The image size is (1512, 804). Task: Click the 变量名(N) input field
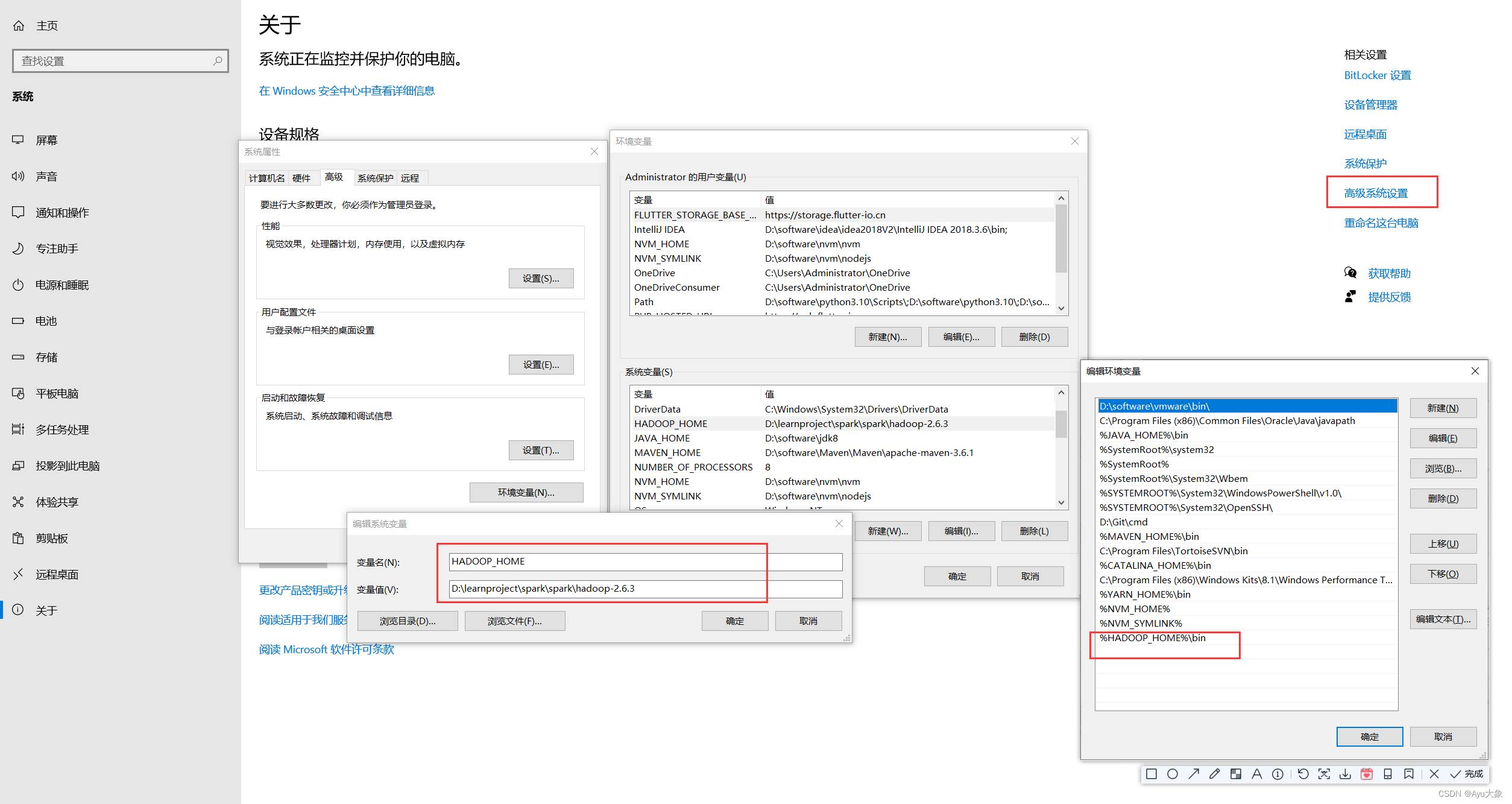click(645, 562)
